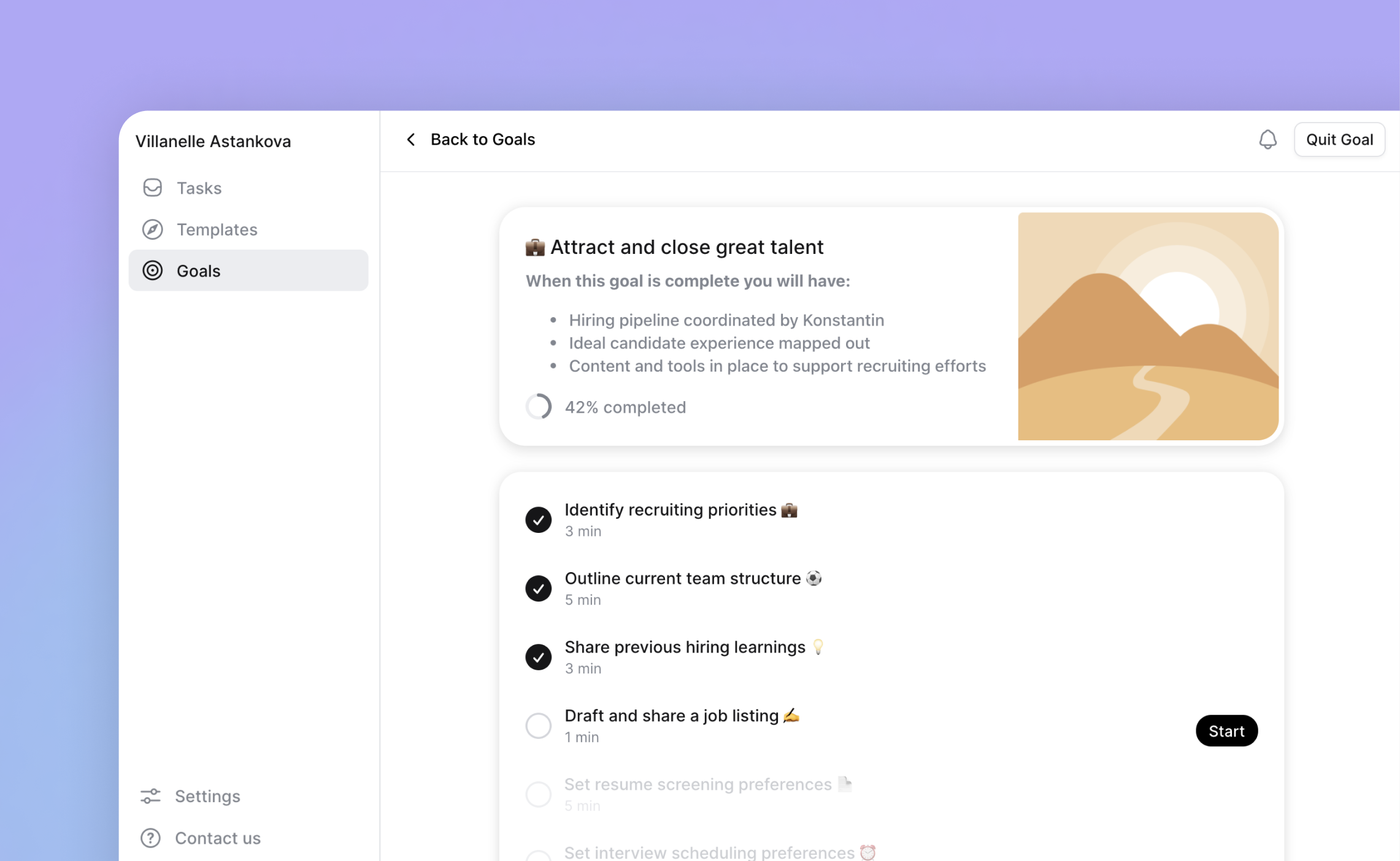The height and width of the screenshot is (861, 1400).
Task: Uncheck Share previous hiring learnings task
Action: tap(538, 657)
